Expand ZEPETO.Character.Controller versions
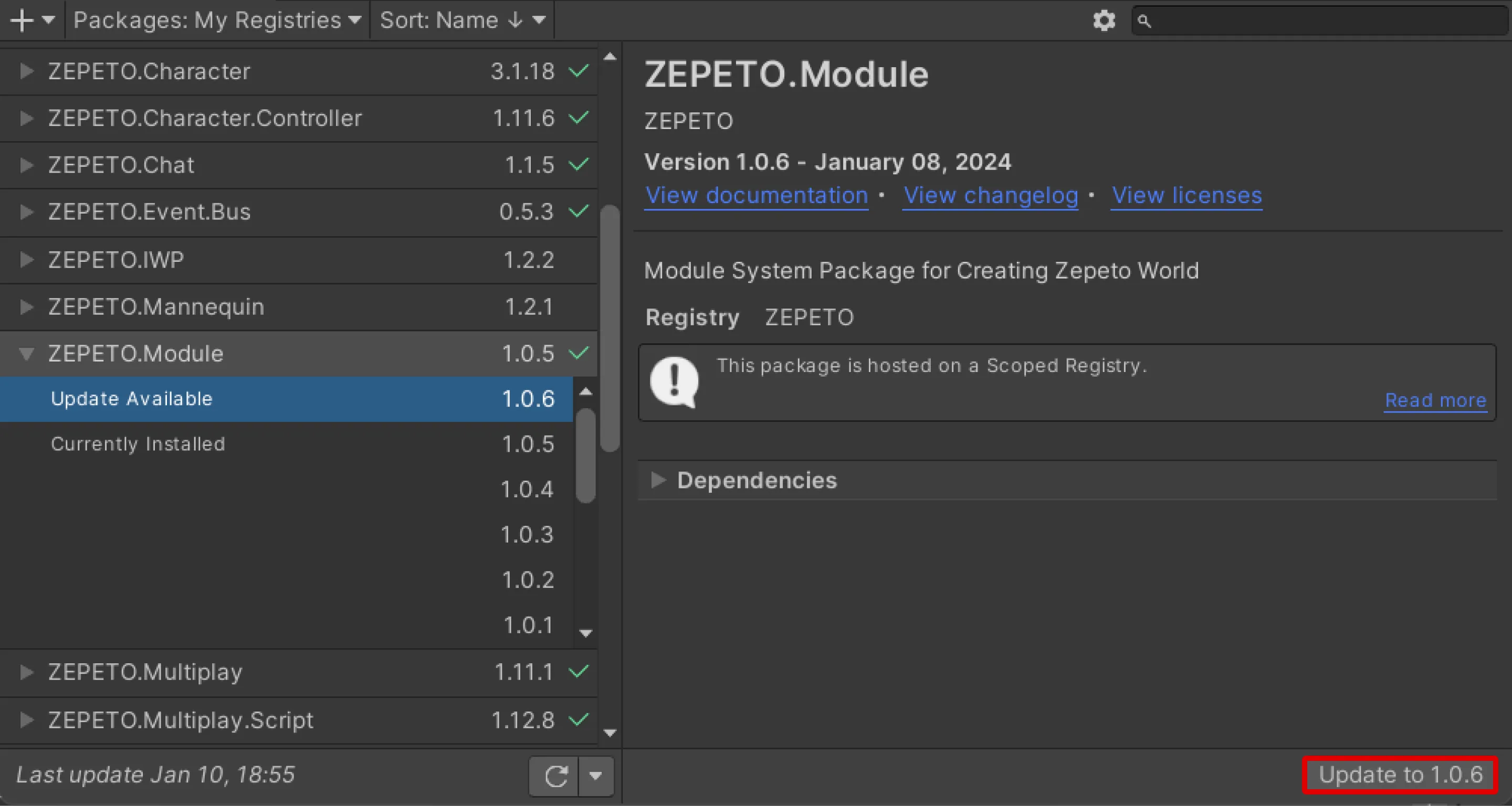1512x806 pixels. tap(26, 118)
